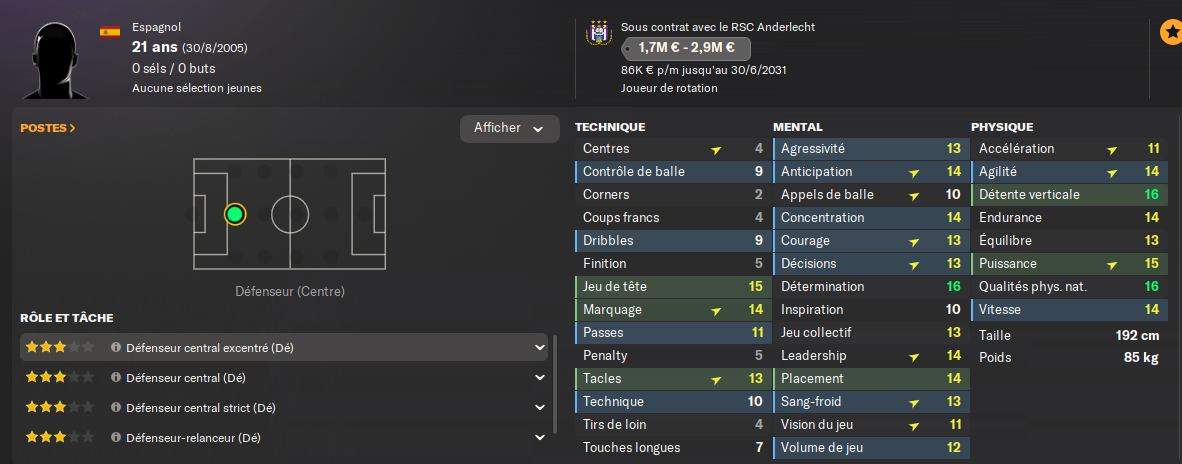
Task: Click the arrow icon next to Centres
Action: click(716, 150)
